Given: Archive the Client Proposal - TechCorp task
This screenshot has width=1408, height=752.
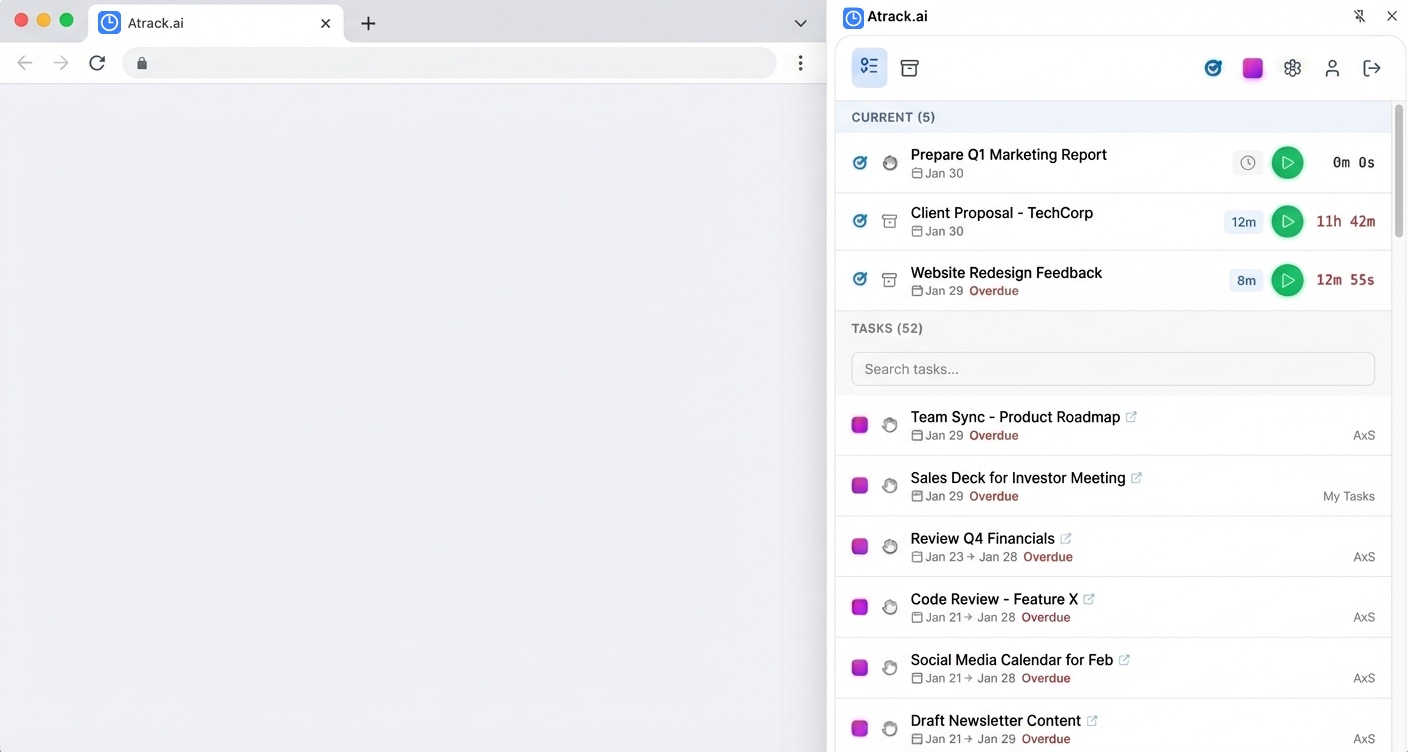Looking at the screenshot, I should pos(889,222).
